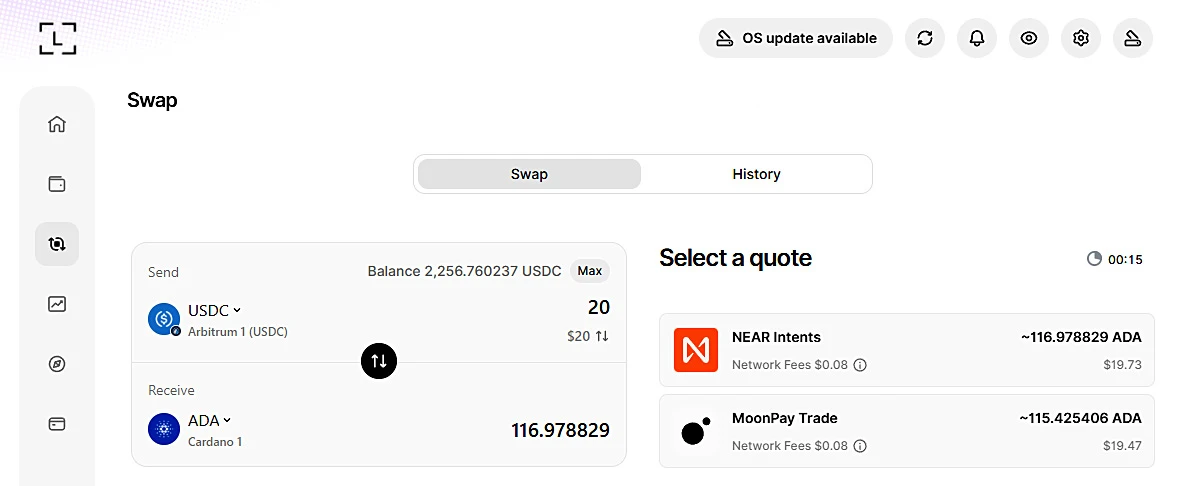This screenshot has width=1182, height=486.
Task: Click the Cardano 1 account label
Action: (215, 442)
